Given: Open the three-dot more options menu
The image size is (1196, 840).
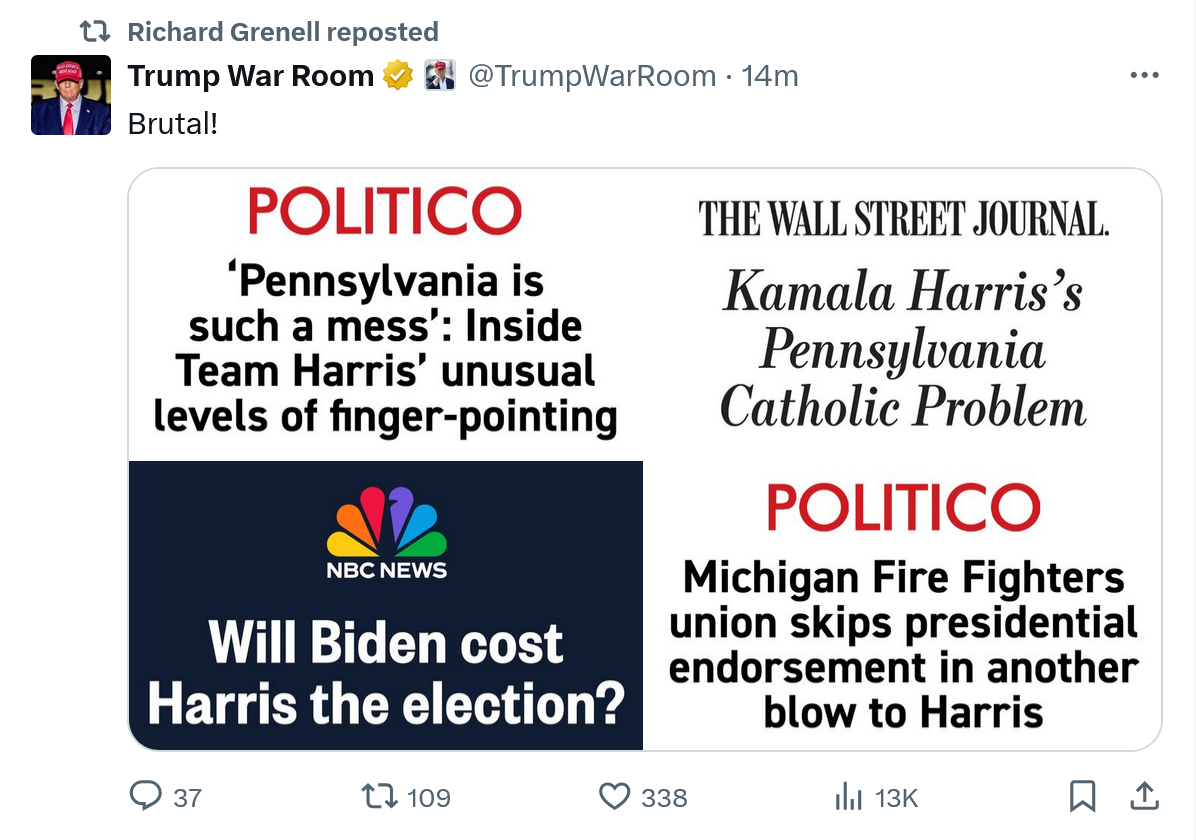Looking at the screenshot, I should click(x=1143, y=76).
